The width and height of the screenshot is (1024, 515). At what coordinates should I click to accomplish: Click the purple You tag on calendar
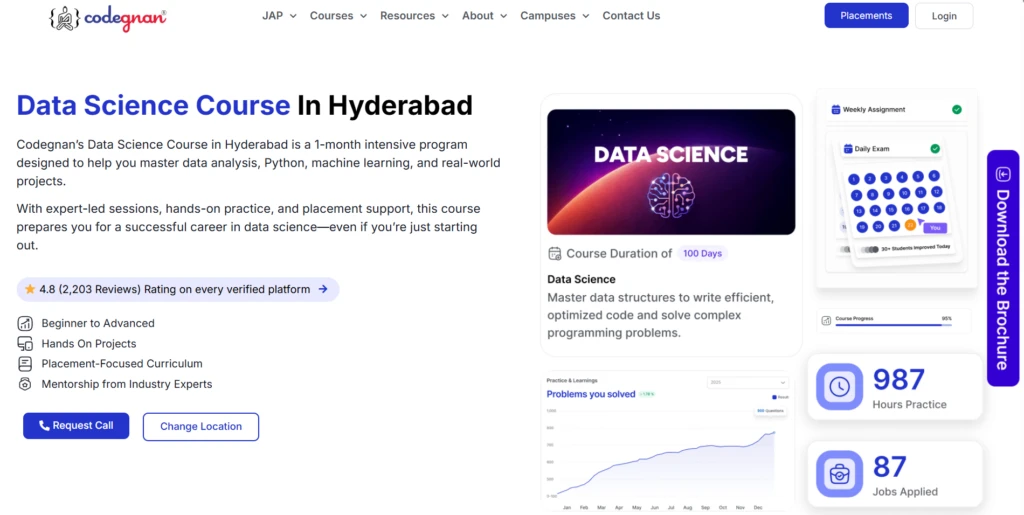point(935,228)
